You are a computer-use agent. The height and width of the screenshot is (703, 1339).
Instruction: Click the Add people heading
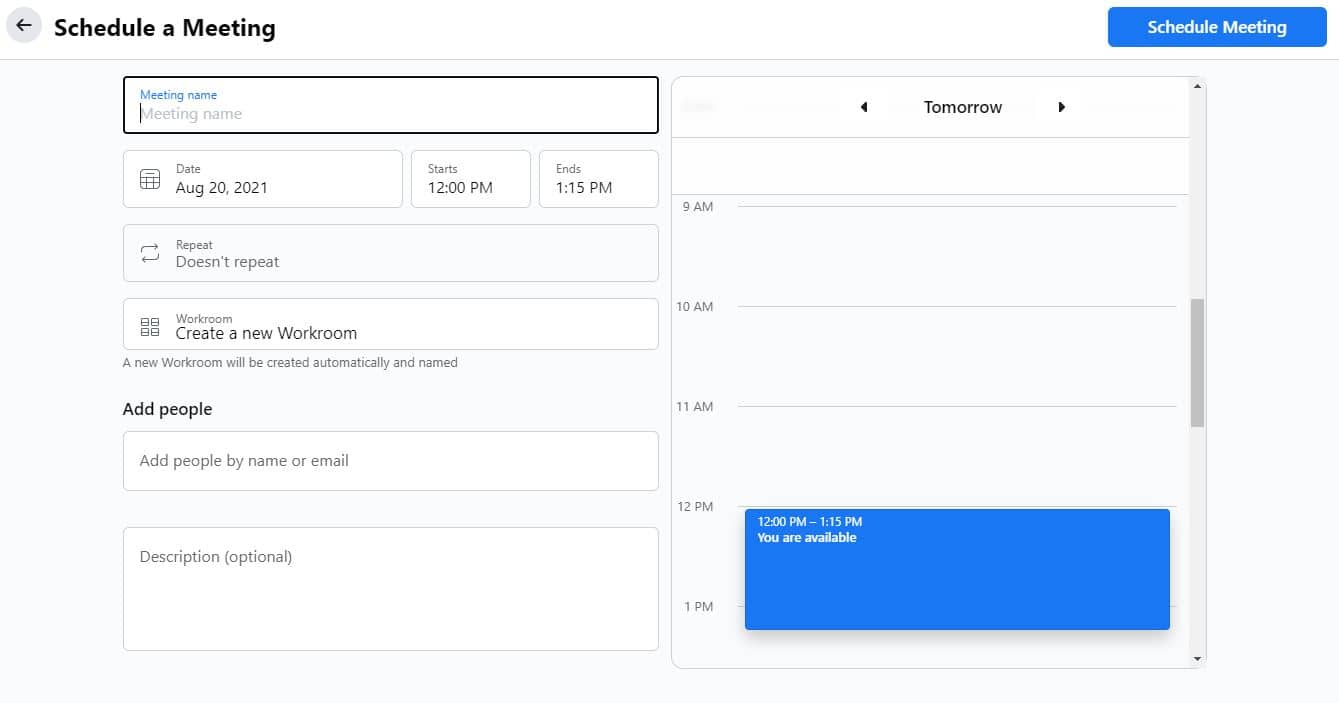(x=167, y=409)
